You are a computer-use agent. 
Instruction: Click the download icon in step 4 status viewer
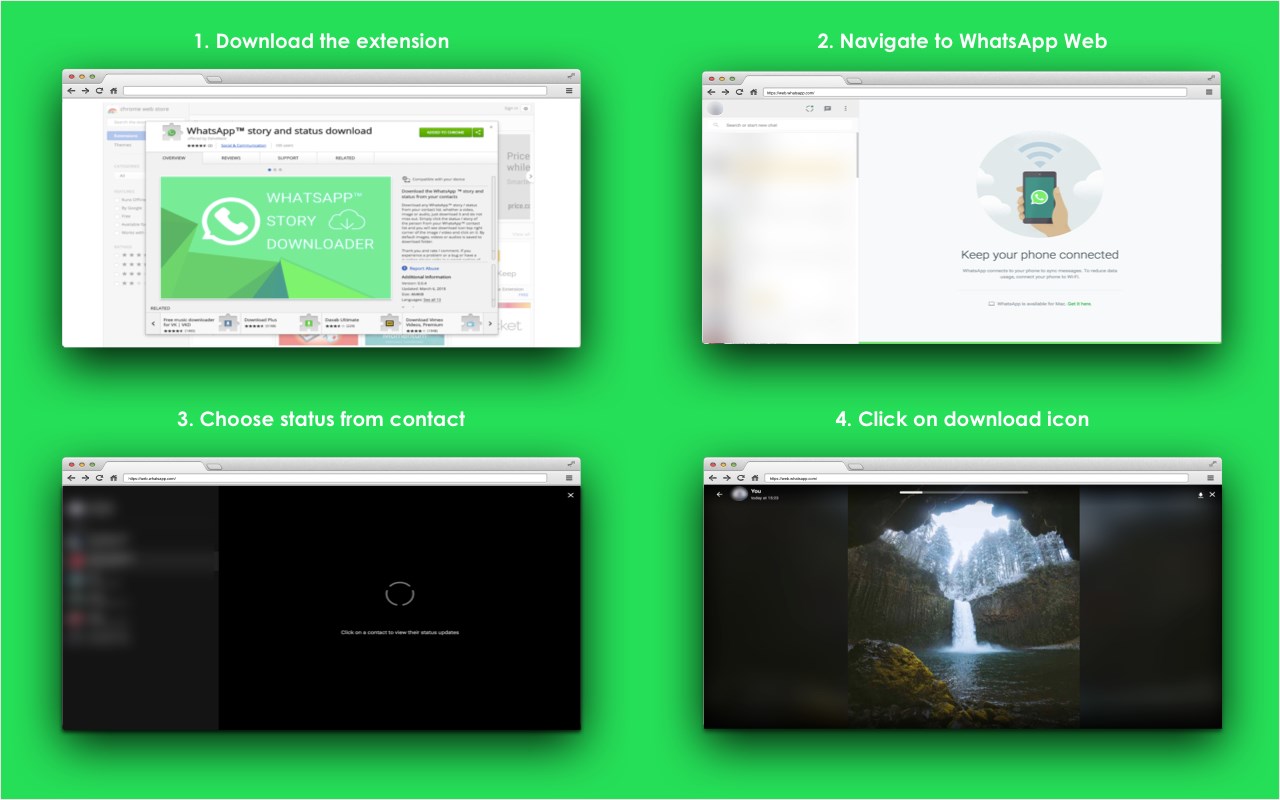pos(1200,495)
